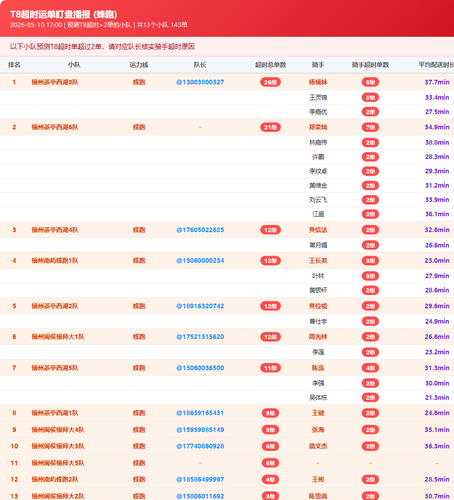Click the 34.9min average delivery time
Viewport: 454px width, 500px height.
tap(437, 127)
